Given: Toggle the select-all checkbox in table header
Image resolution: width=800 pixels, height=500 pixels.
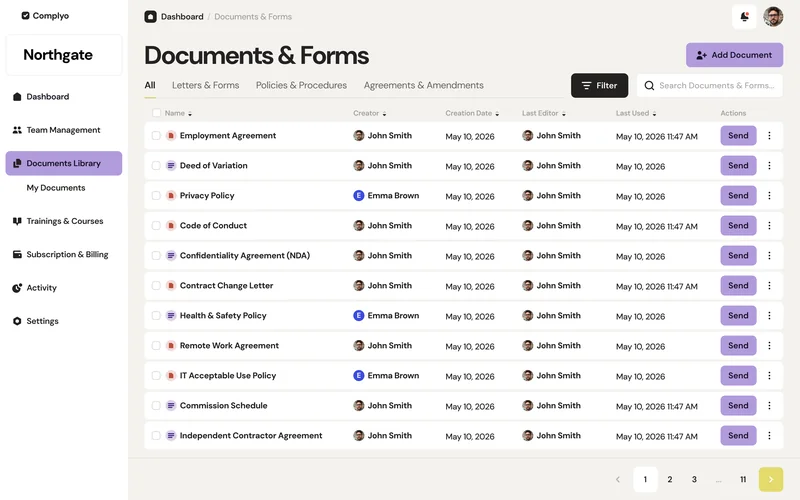Looking at the screenshot, I should tap(156, 113).
